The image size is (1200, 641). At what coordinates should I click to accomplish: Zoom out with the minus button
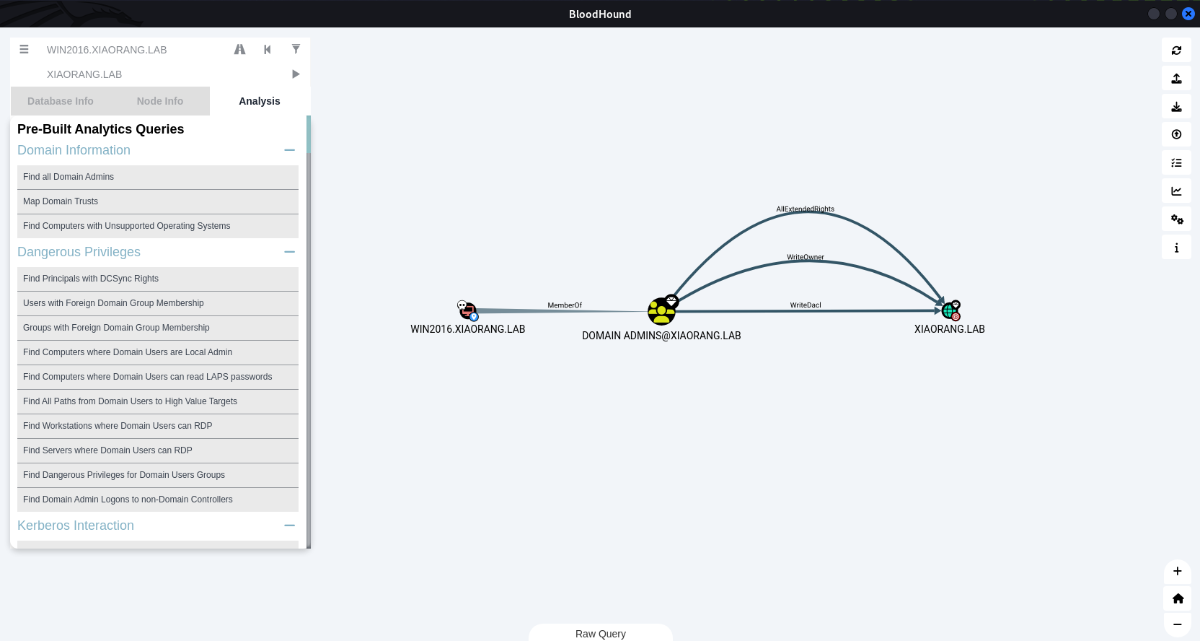pos(1177,625)
